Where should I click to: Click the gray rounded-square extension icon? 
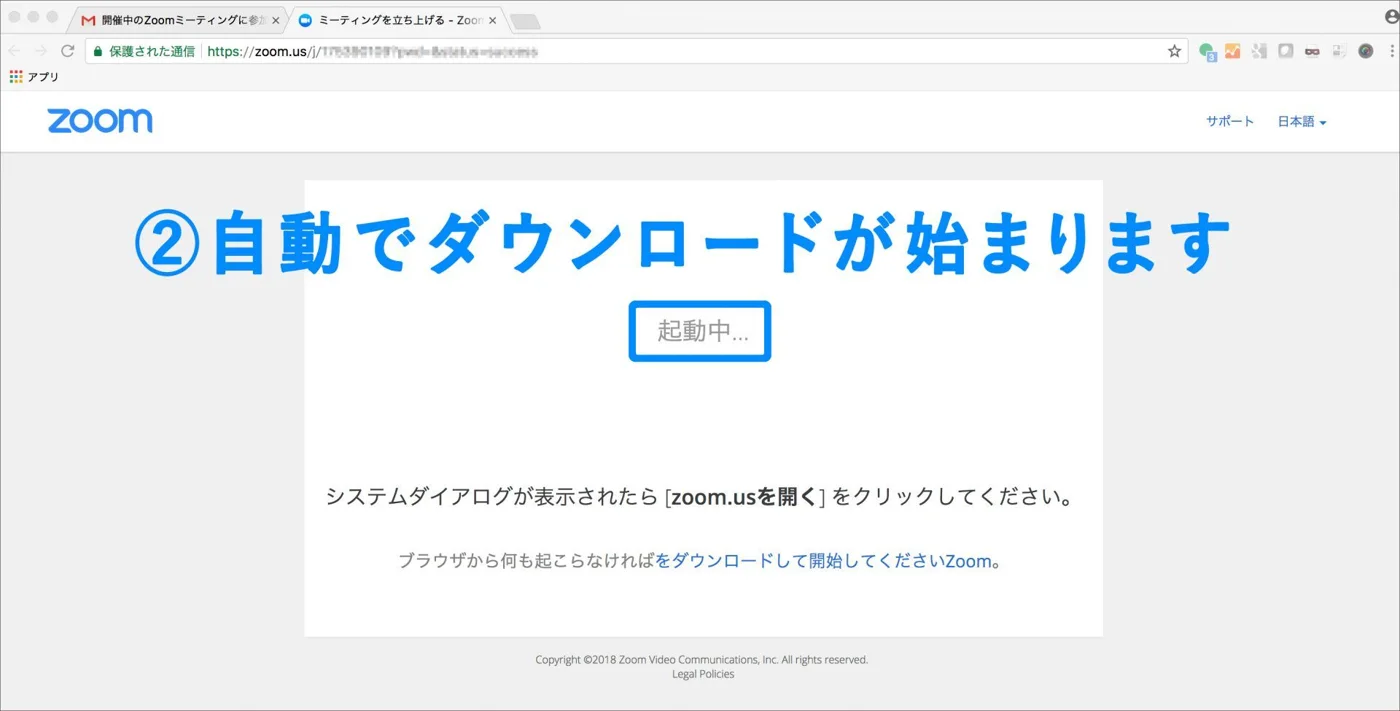[x=1286, y=51]
